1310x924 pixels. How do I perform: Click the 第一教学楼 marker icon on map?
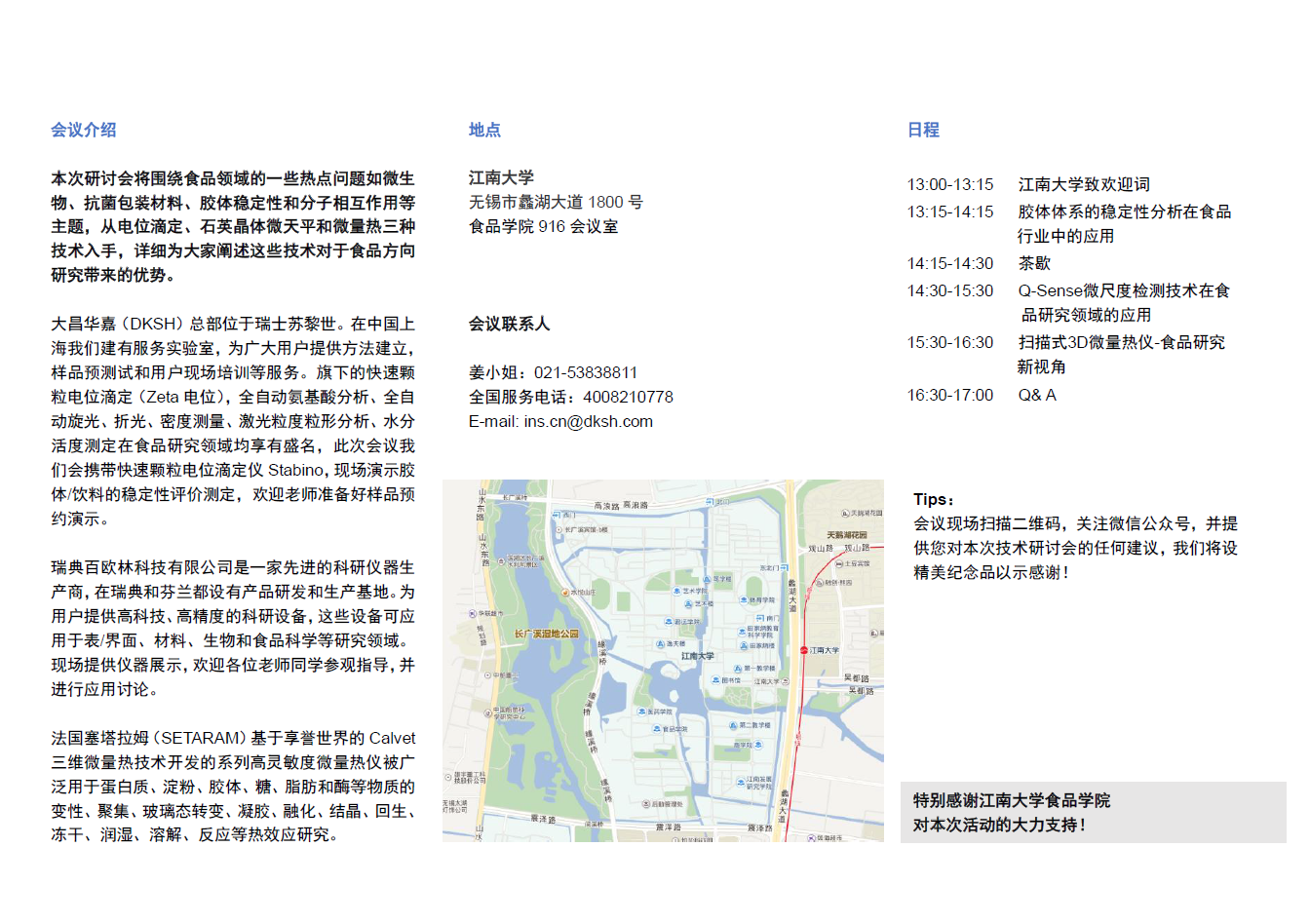tap(736, 669)
